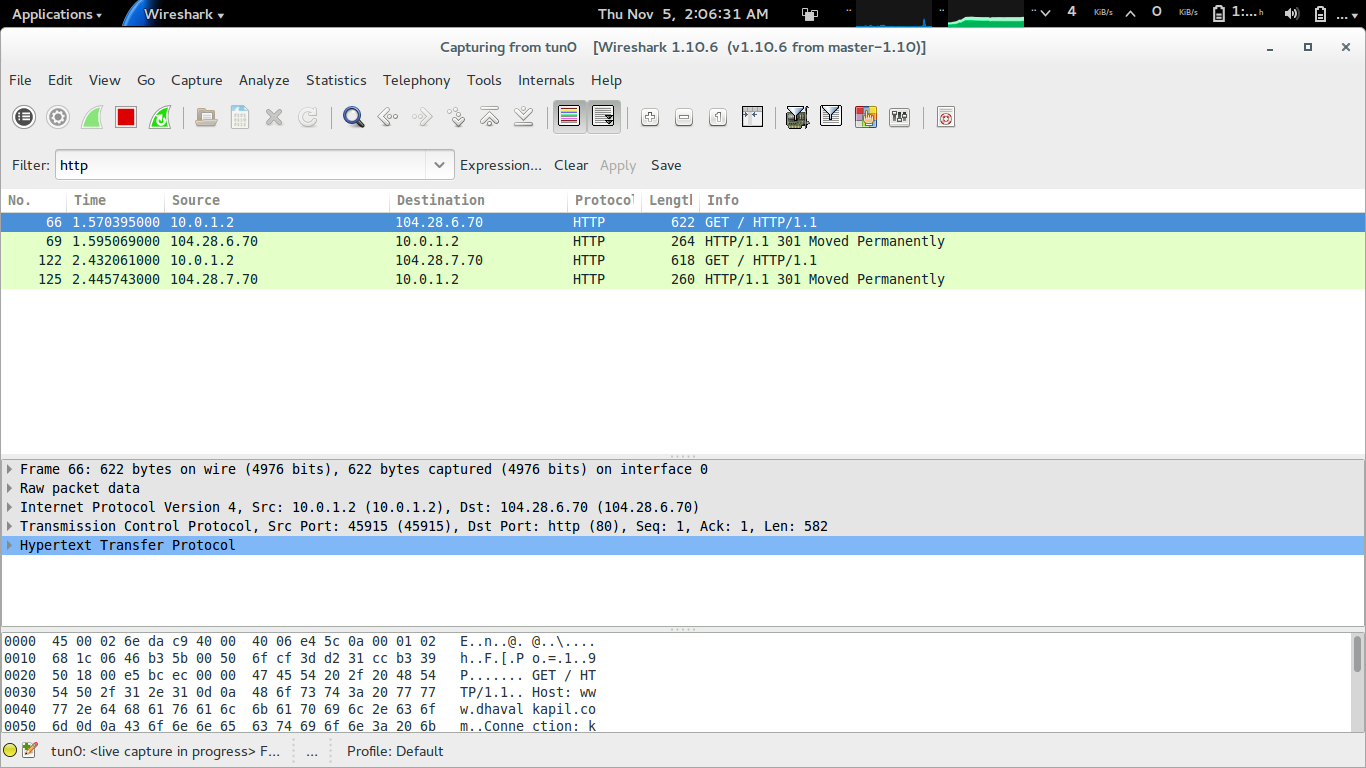Click the Expression... button
Viewport: 1366px width, 768px height.
tap(501, 165)
